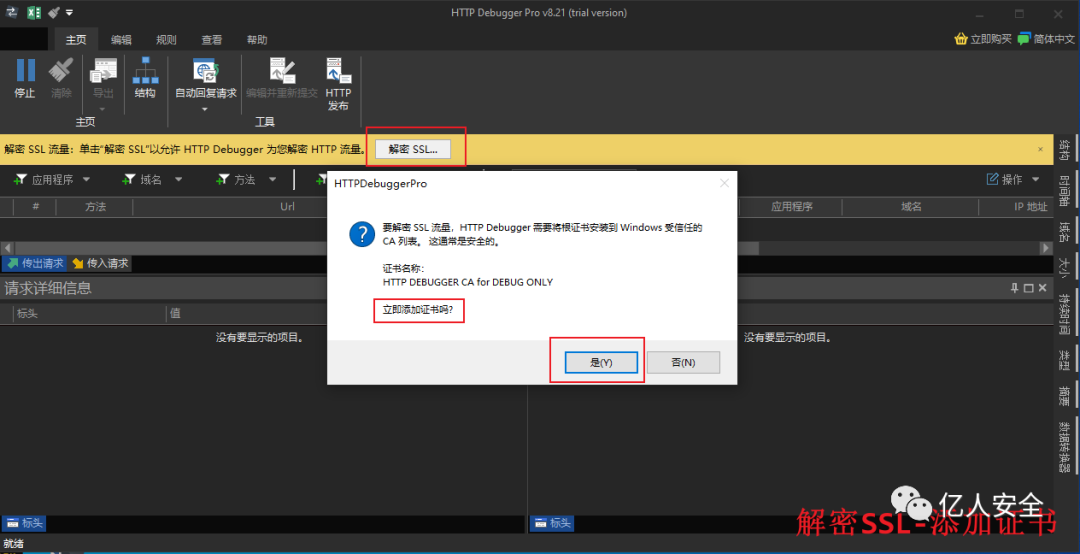Click the blue question mark dialog icon

pyautogui.click(x=362, y=234)
